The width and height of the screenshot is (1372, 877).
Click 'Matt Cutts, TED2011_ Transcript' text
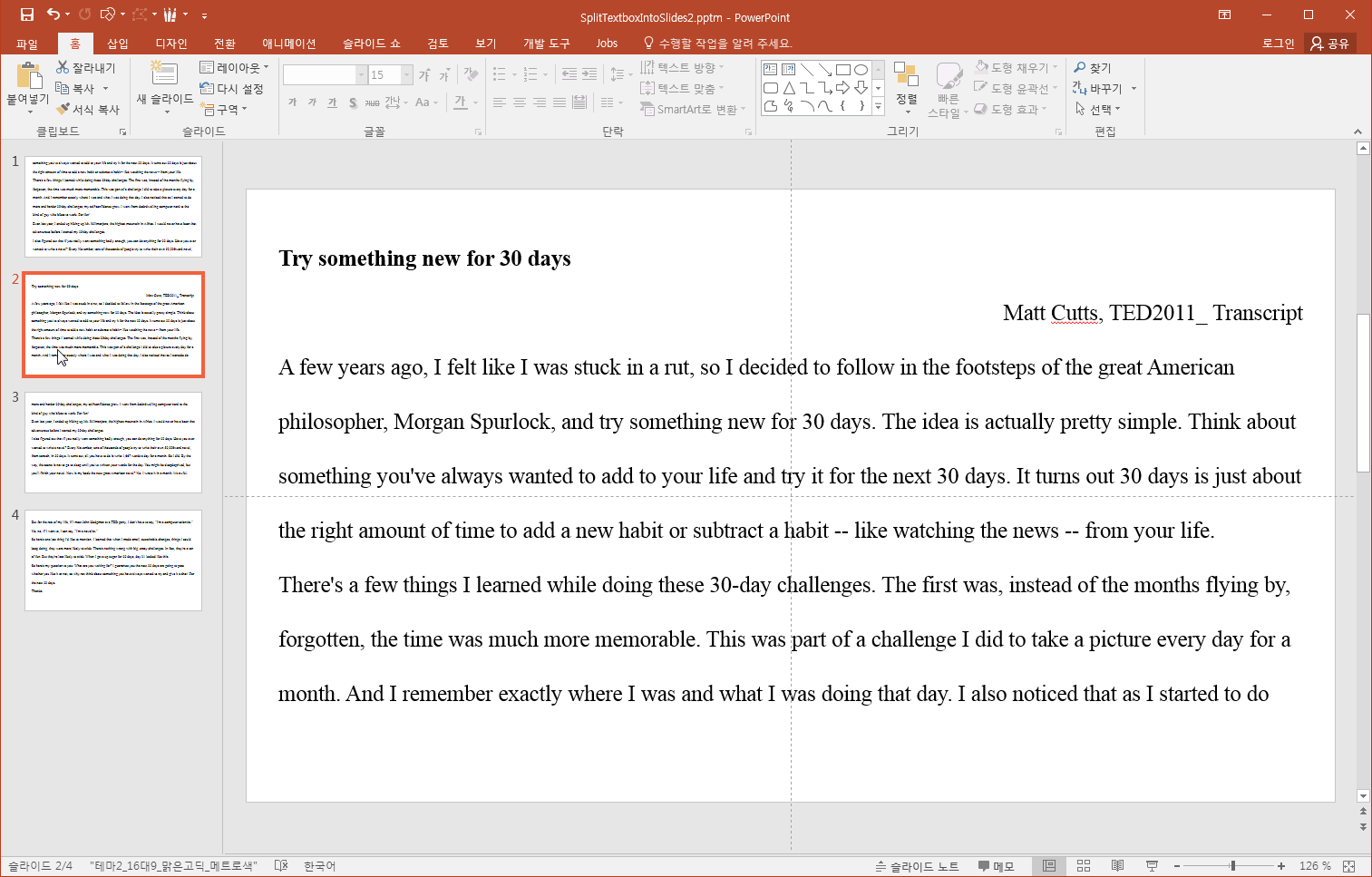tap(1153, 313)
